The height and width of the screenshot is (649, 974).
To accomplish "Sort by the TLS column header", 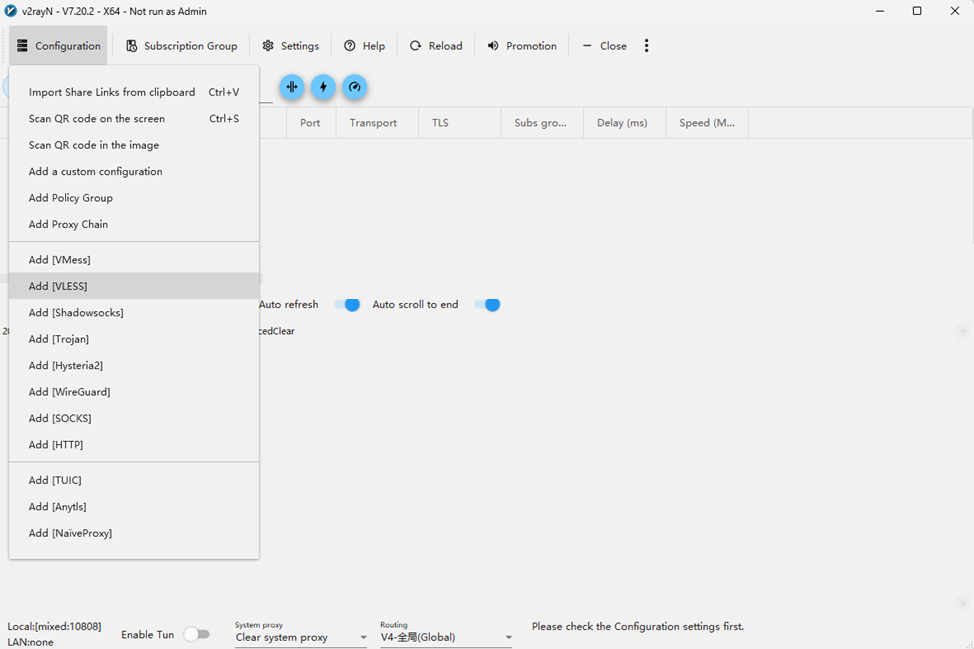I will pyautogui.click(x=460, y=122).
